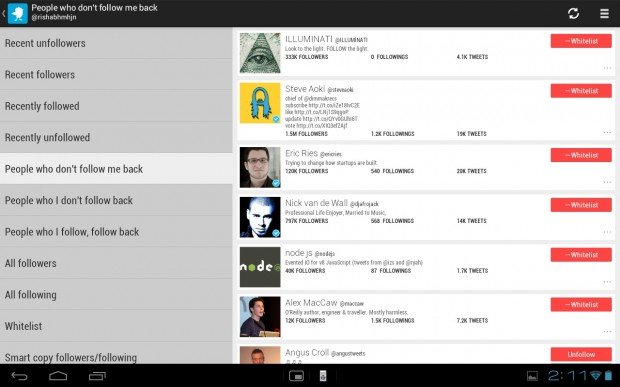Tap Alex MacCaw profile thumbnail
Image resolution: width=620 pixels, height=387 pixels.
click(260, 317)
